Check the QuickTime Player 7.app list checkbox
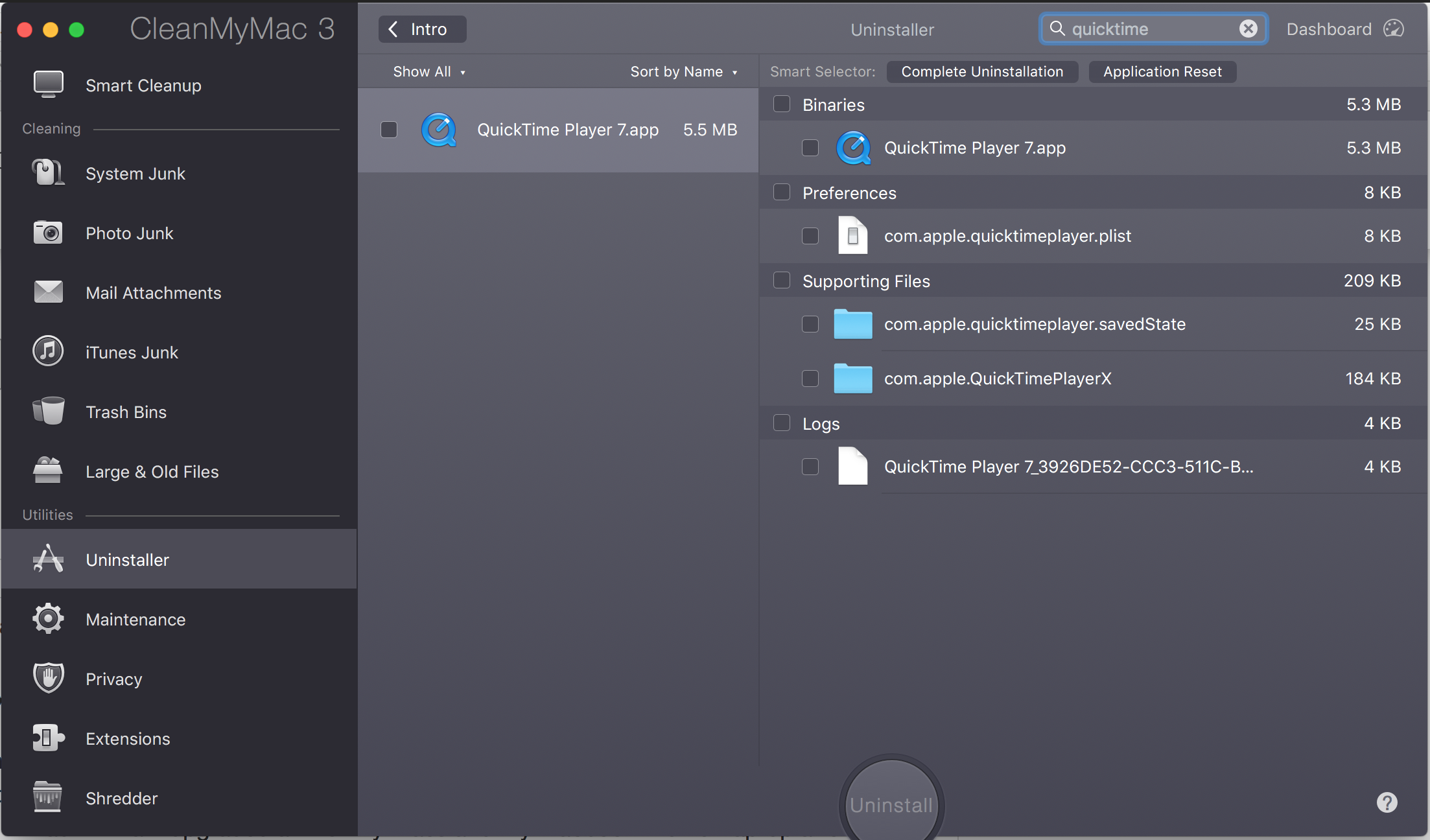Viewport: 1430px width, 840px height. 389,130
